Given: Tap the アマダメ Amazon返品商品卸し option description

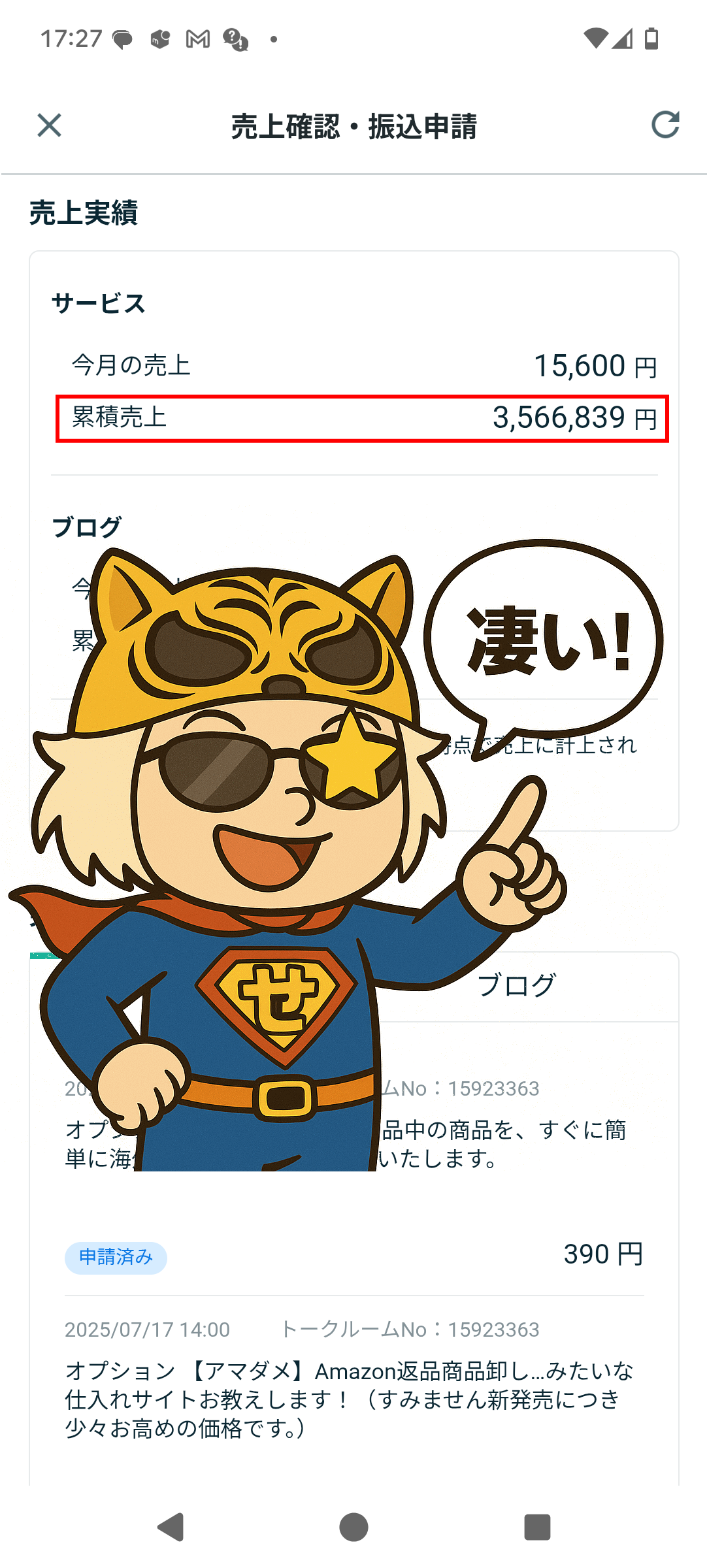Looking at the screenshot, I should tap(349, 1399).
